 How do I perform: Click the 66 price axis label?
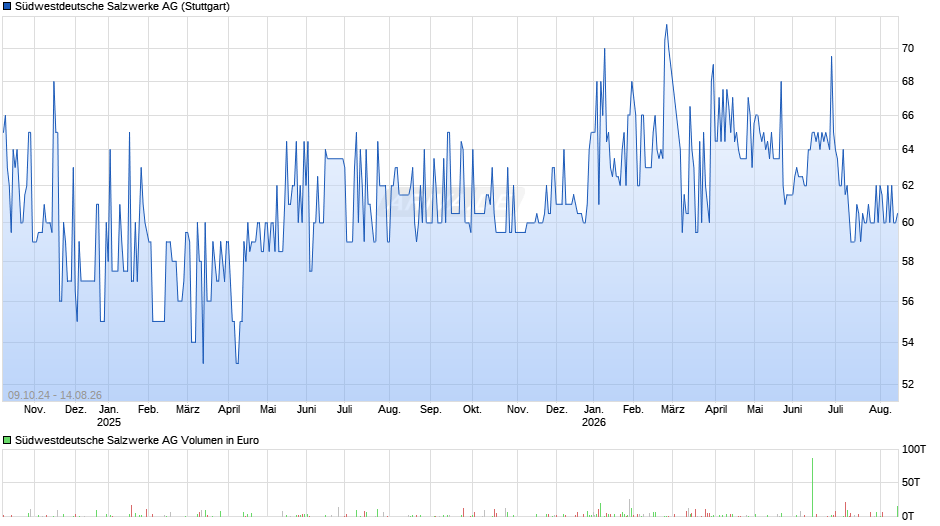point(908,115)
